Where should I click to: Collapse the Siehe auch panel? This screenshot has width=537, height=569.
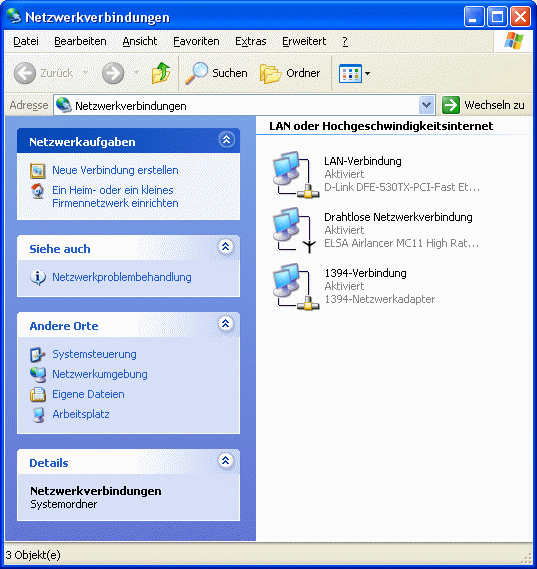tap(225, 247)
